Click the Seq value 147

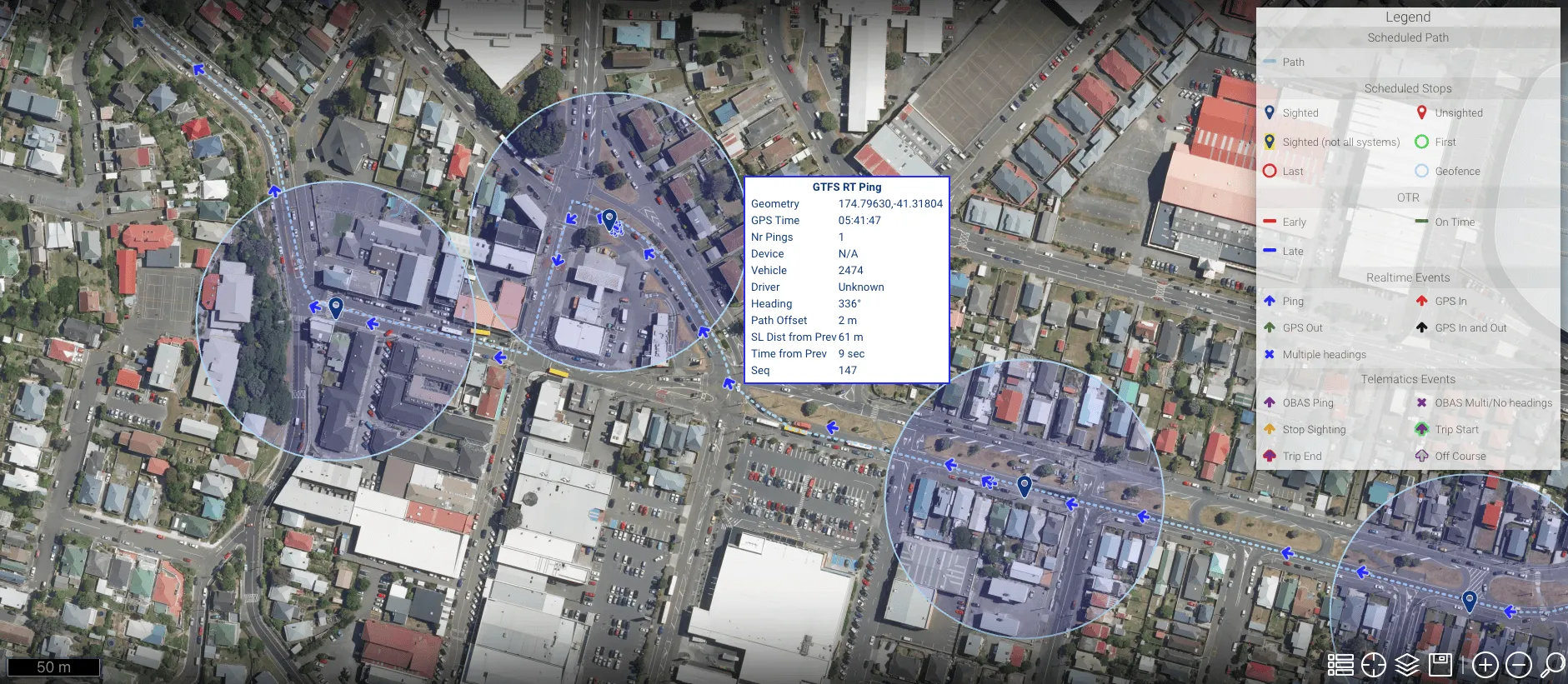point(847,370)
